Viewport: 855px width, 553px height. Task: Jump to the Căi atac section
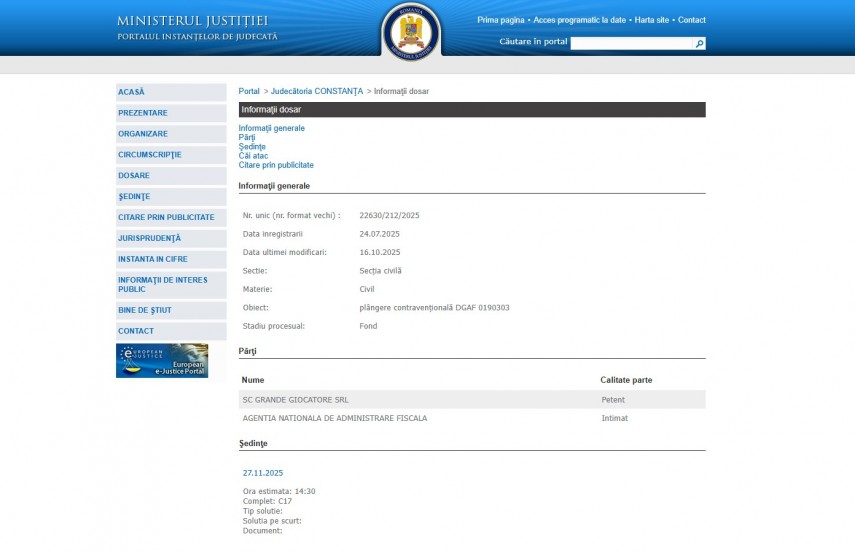[253, 156]
